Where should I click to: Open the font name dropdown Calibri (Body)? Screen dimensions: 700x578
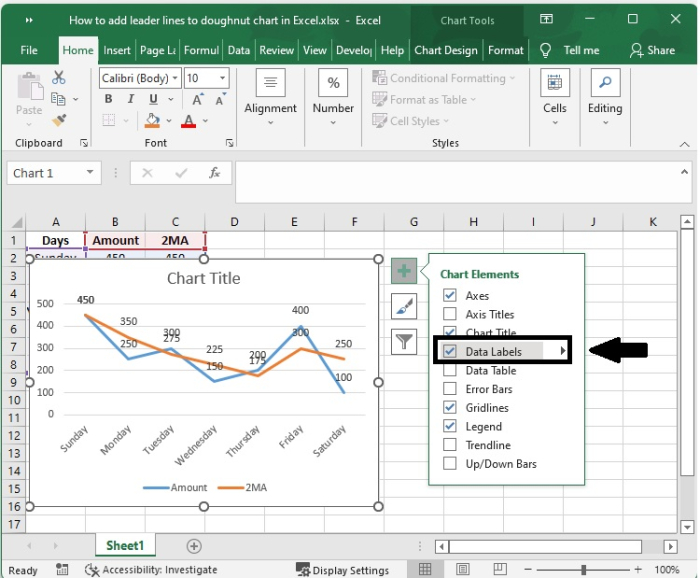[x=175, y=78]
